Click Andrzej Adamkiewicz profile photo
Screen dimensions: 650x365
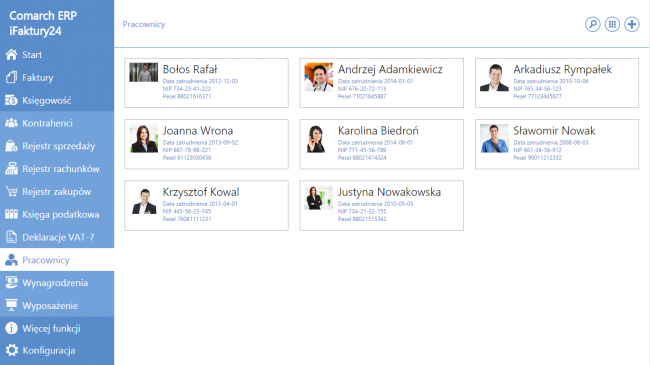point(318,77)
